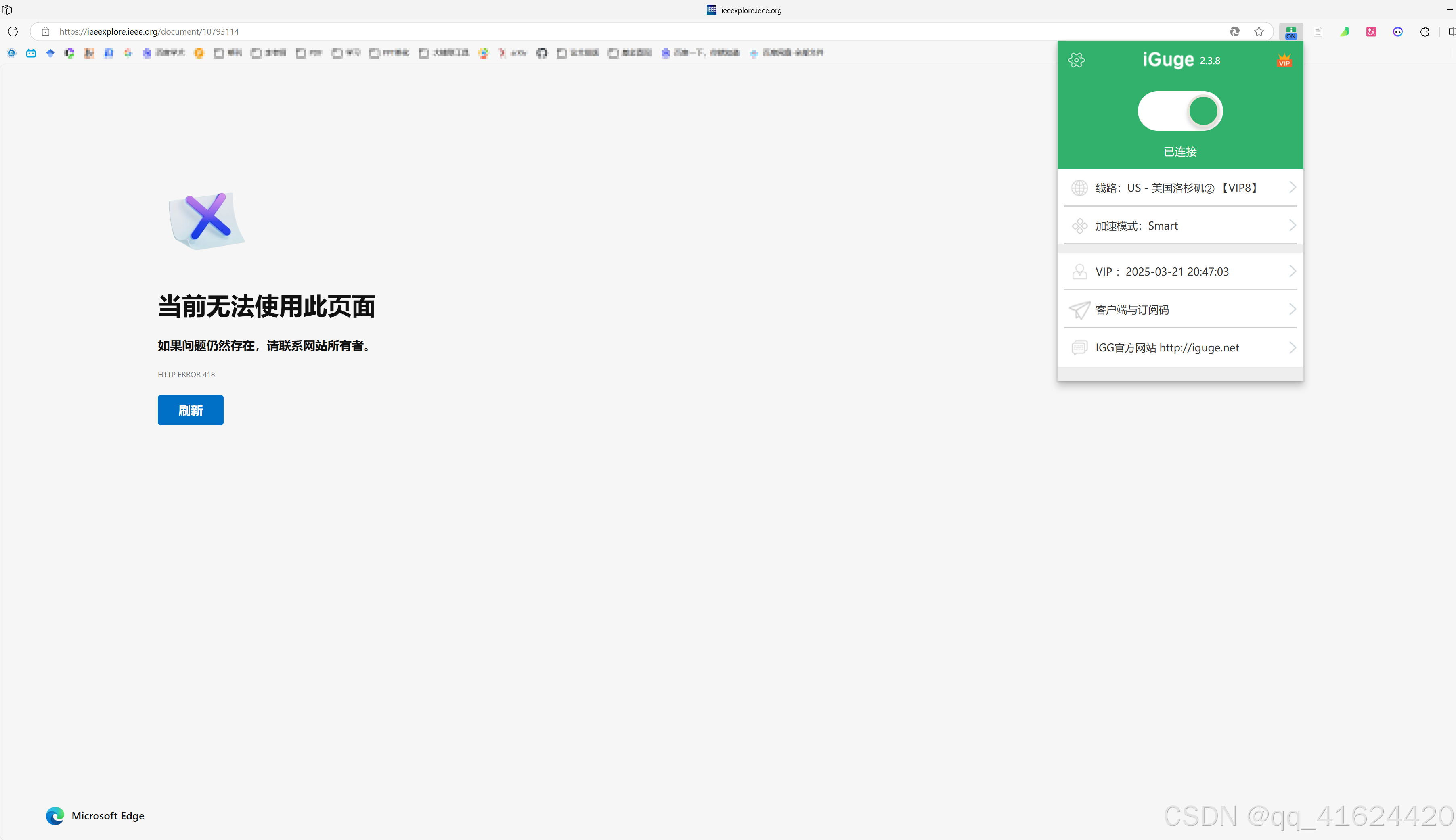Click the tab actions icon top-left
The image size is (1456, 840).
click(x=7, y=10)
